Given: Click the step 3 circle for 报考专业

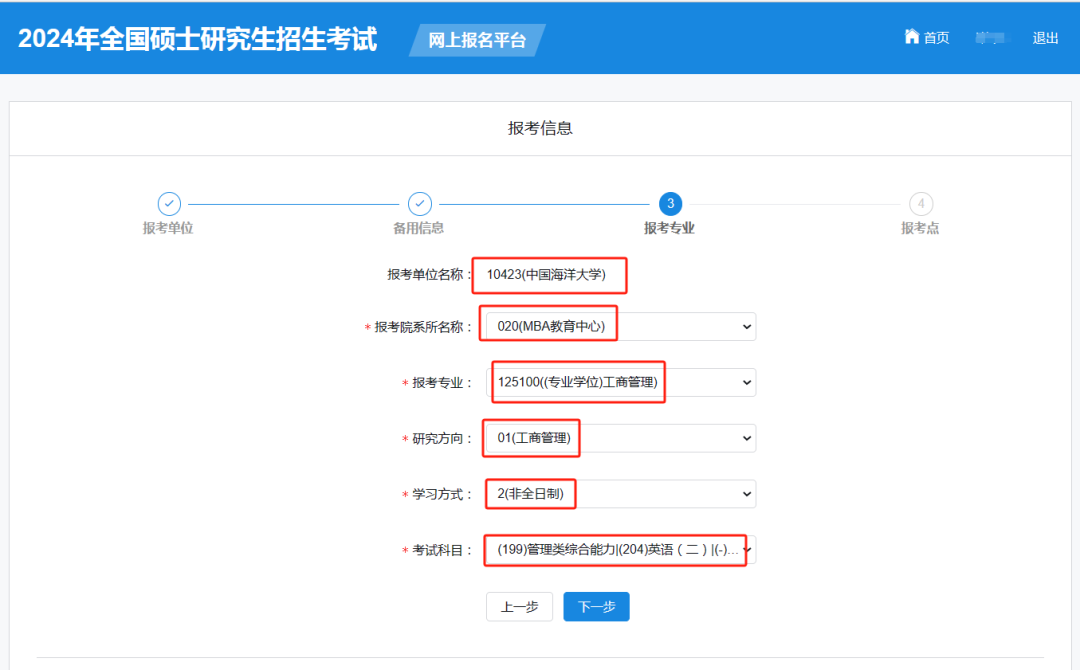Looking at the screenshot, I should pyautogui.click(x=670, y=204).
